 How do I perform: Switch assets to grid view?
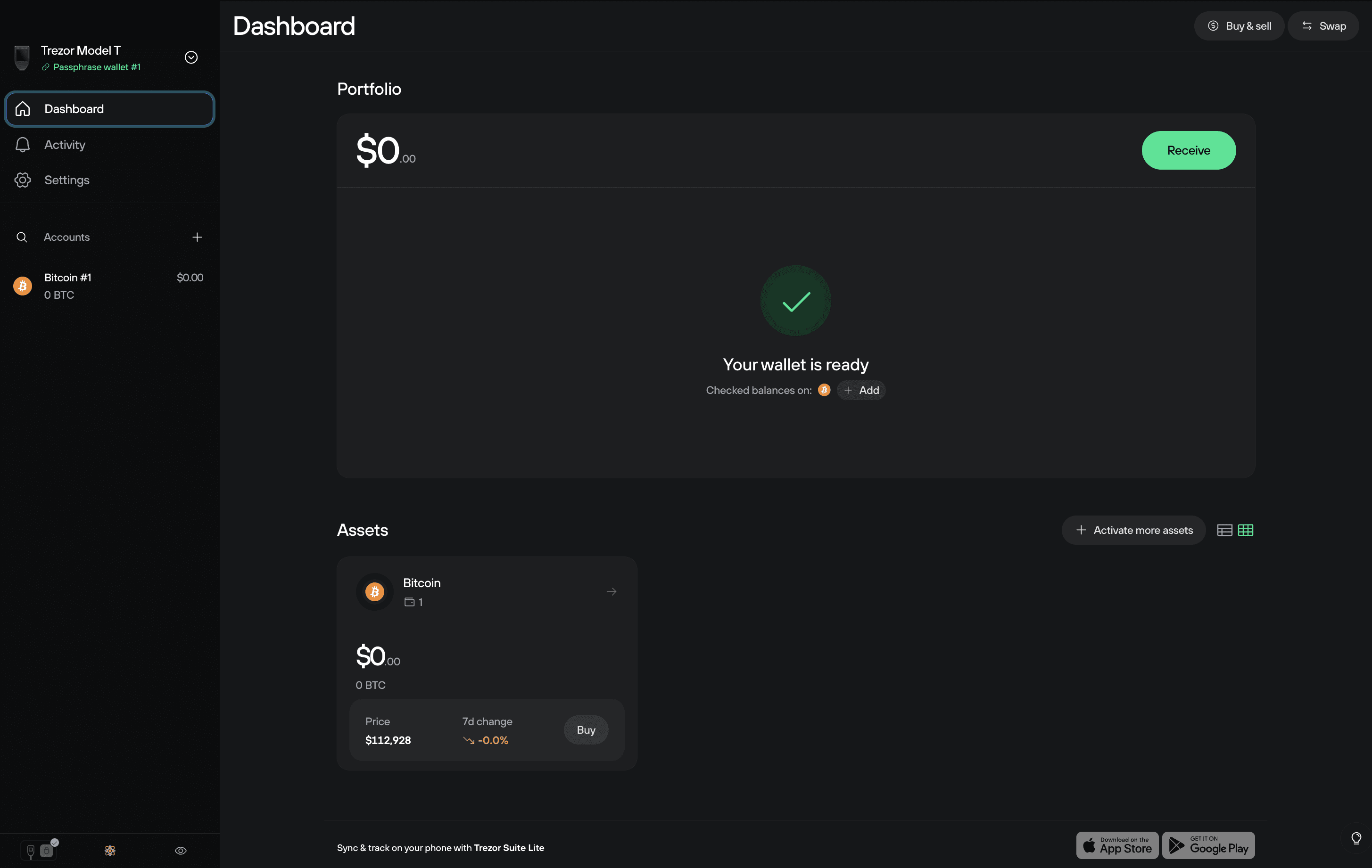(x=1246, y=530)
